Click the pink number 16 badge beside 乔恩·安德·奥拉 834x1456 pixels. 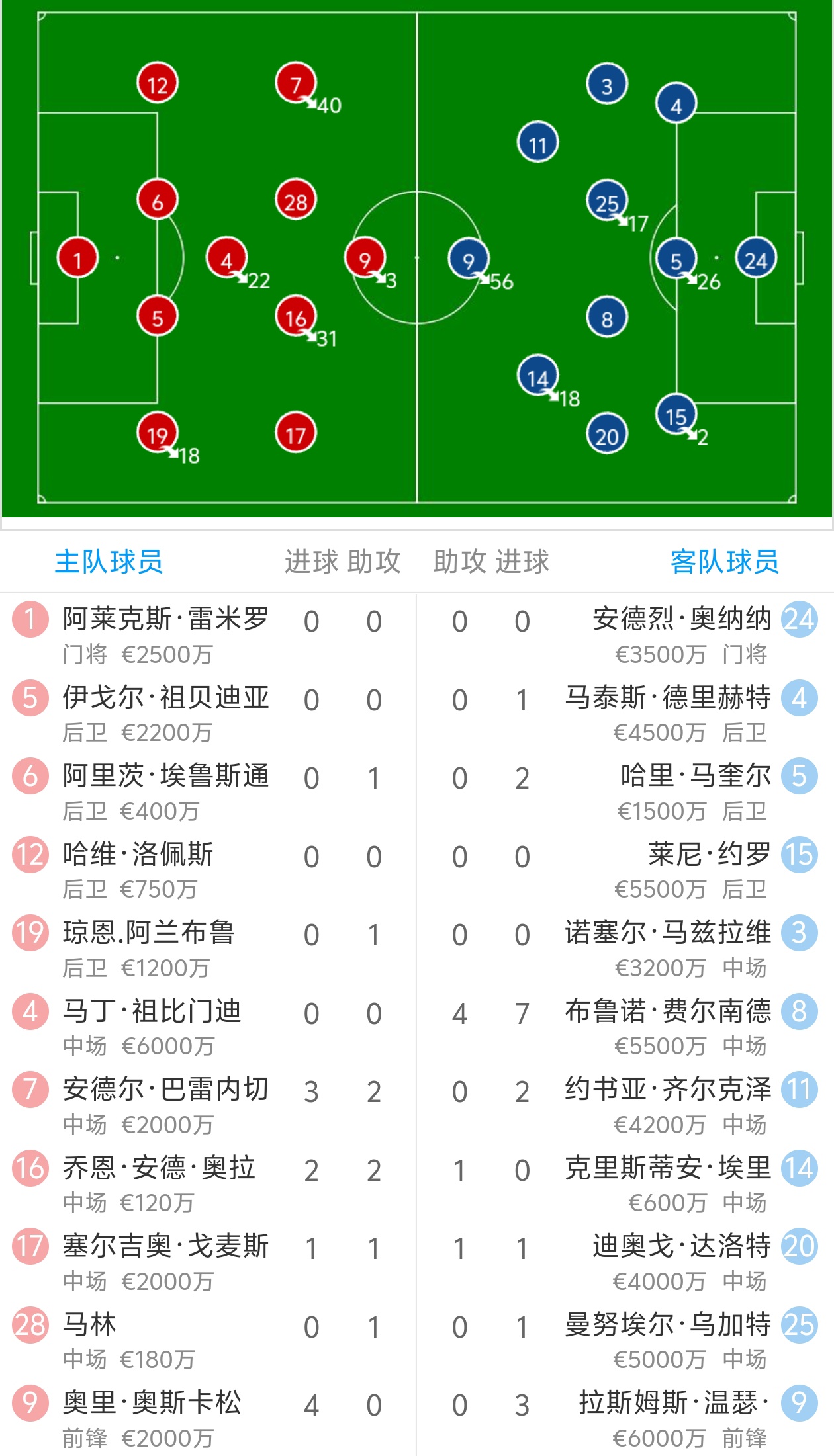[x=30, y=1168]
